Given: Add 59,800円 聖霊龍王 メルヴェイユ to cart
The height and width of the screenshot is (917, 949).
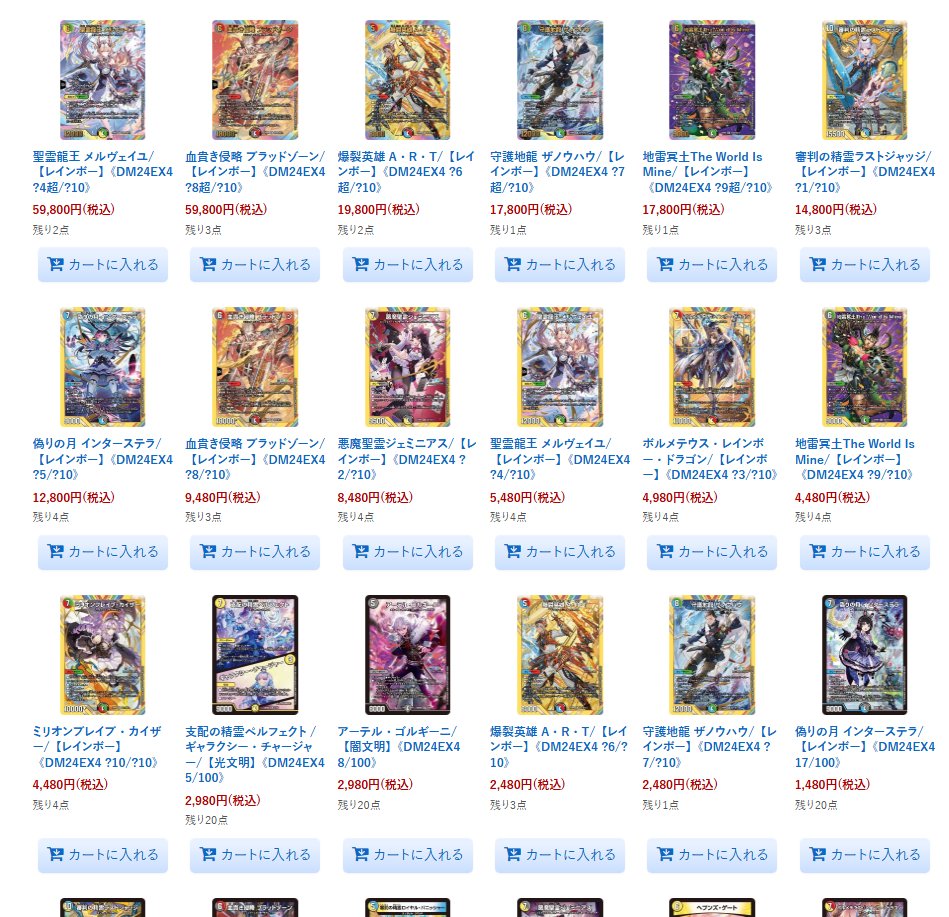Looking at the screenshot, I should [x=103, y=265].
